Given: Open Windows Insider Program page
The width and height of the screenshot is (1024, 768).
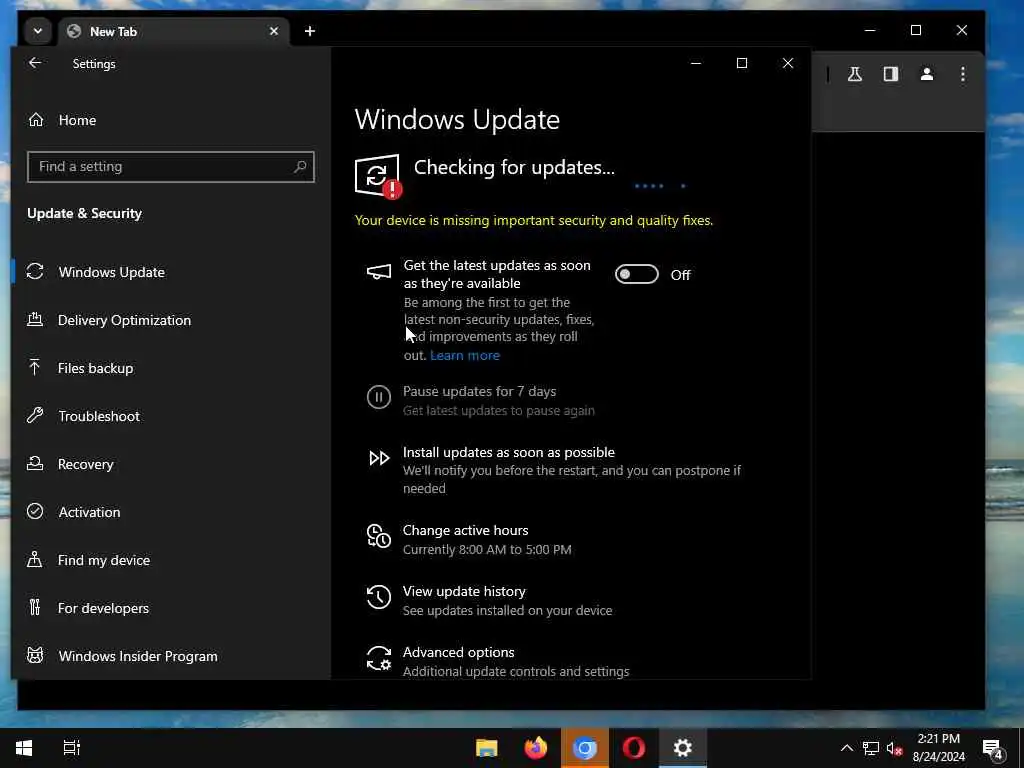Looking at the screenshot, I should pos(138,656).
